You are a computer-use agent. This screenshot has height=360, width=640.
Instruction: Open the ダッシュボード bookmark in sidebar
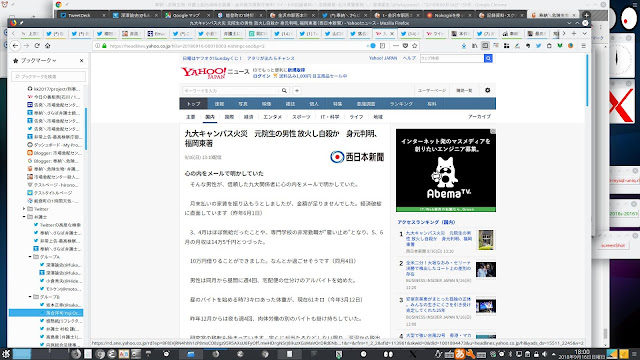click(54, 145)
